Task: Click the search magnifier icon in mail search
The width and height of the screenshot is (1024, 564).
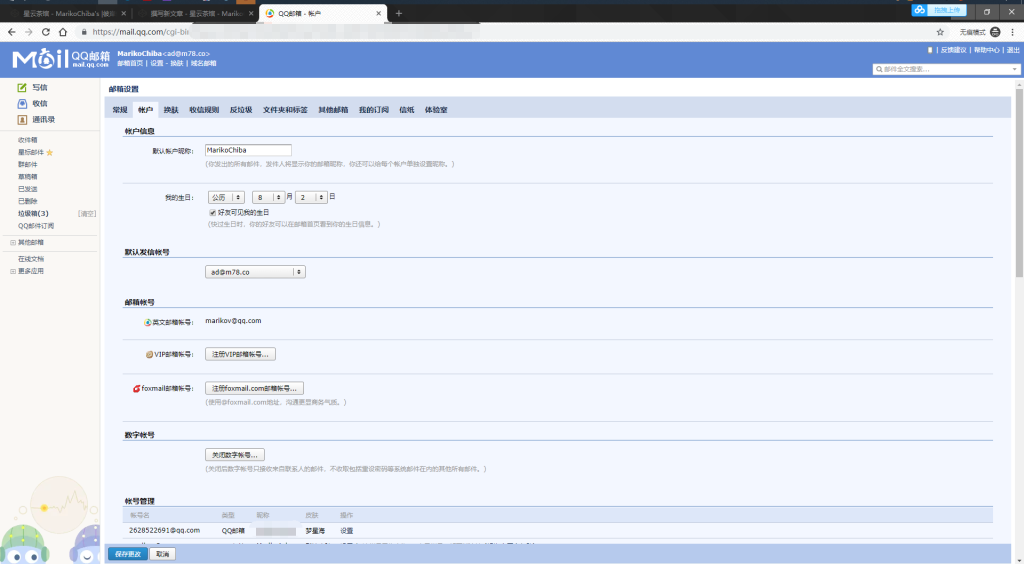Action: tap(879, 69)
